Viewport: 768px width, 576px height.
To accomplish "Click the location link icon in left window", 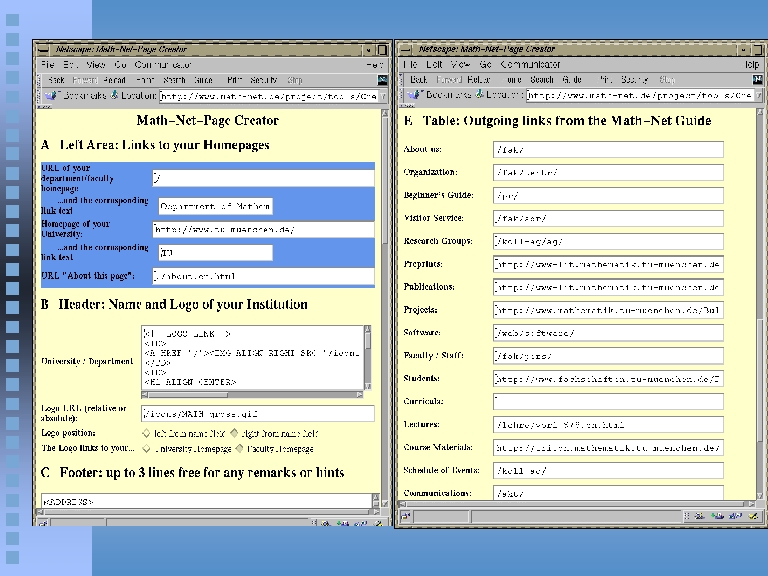I will point(115,96).
